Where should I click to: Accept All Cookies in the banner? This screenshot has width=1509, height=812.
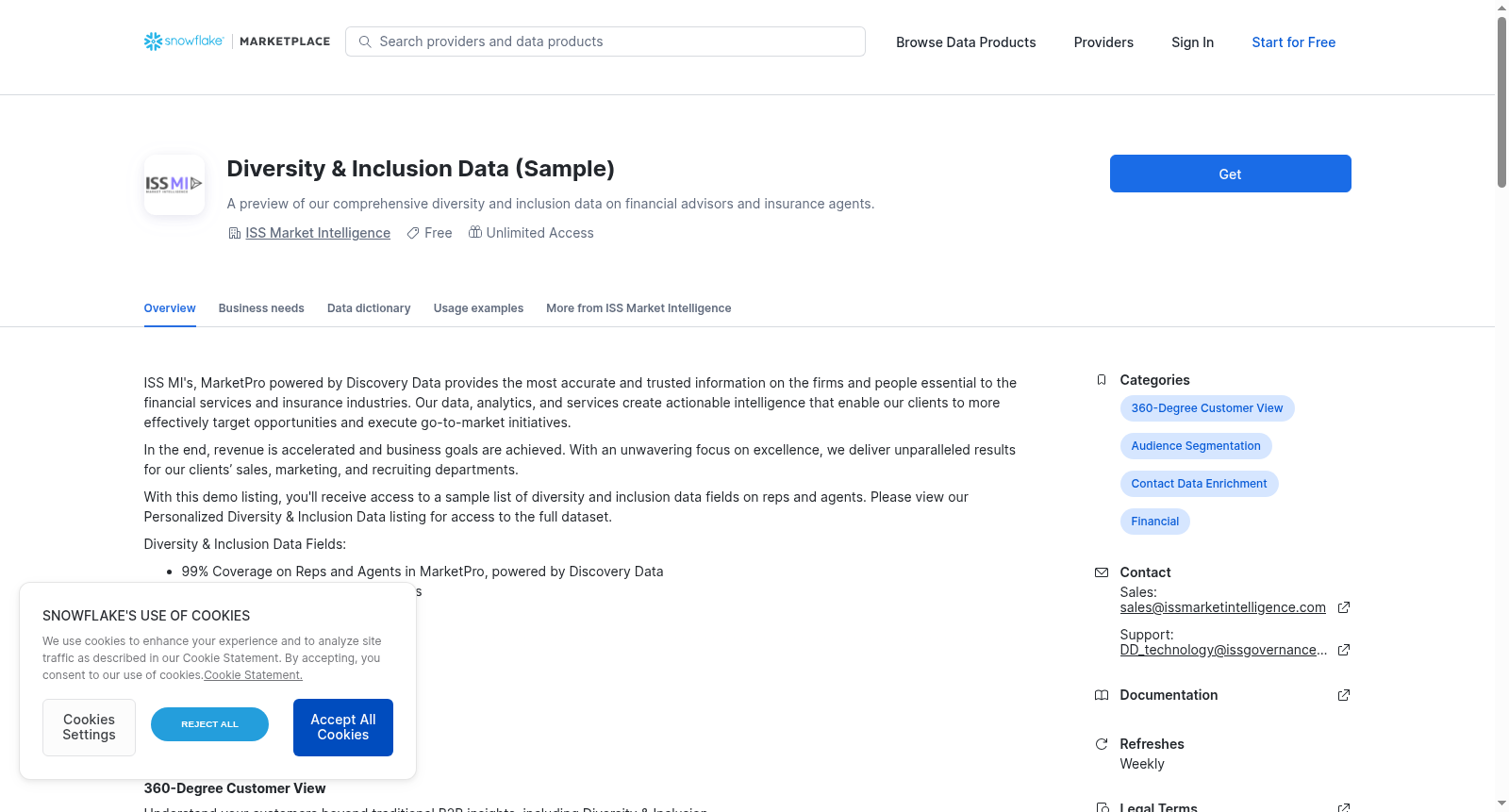pos(343,727)
